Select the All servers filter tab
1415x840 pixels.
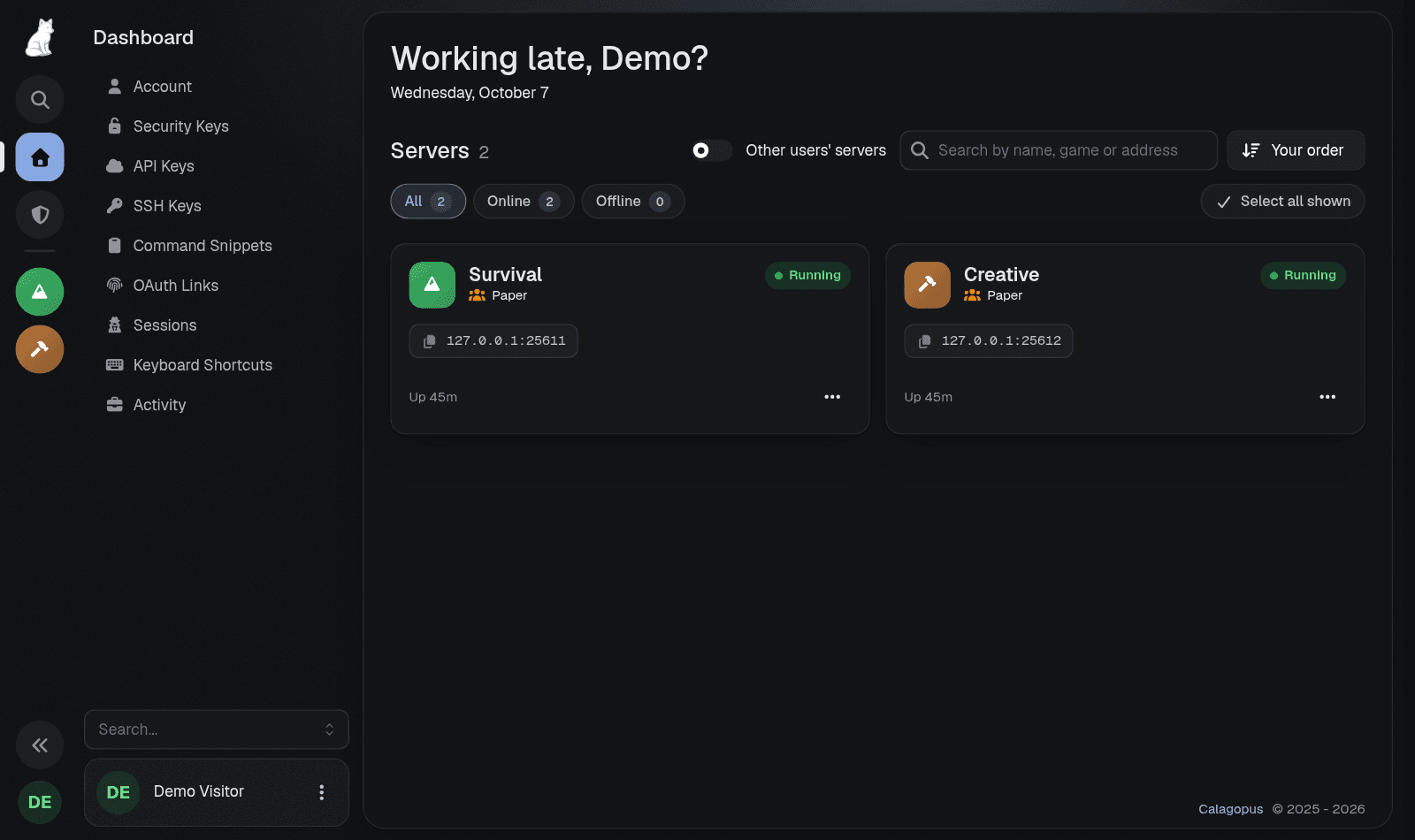(x=428, y=202)
